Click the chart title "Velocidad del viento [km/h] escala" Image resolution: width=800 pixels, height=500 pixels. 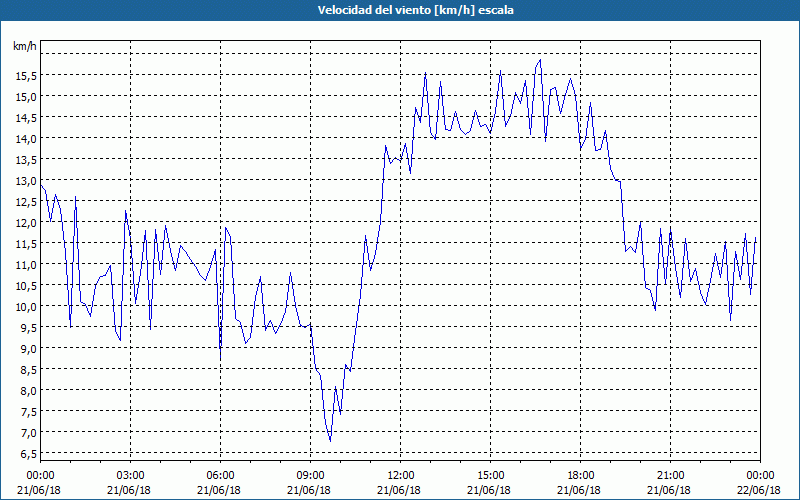pyautogui.click(x=415, y=10)
